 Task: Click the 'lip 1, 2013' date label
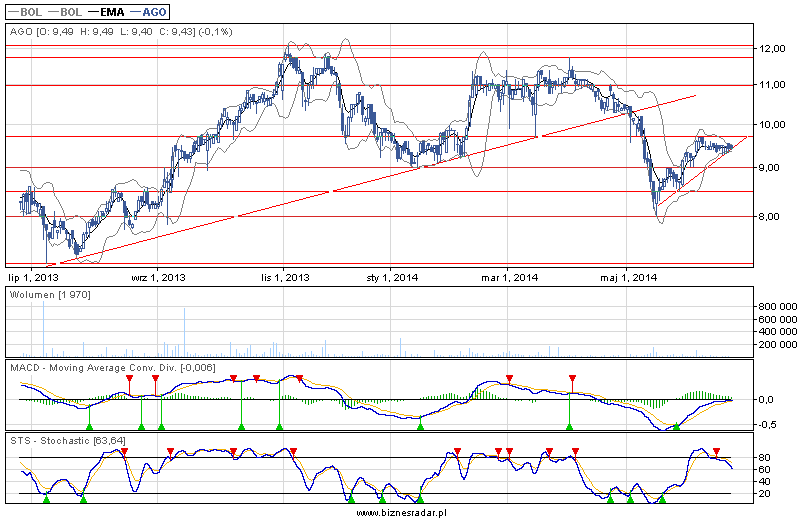(x=34, y=278)
